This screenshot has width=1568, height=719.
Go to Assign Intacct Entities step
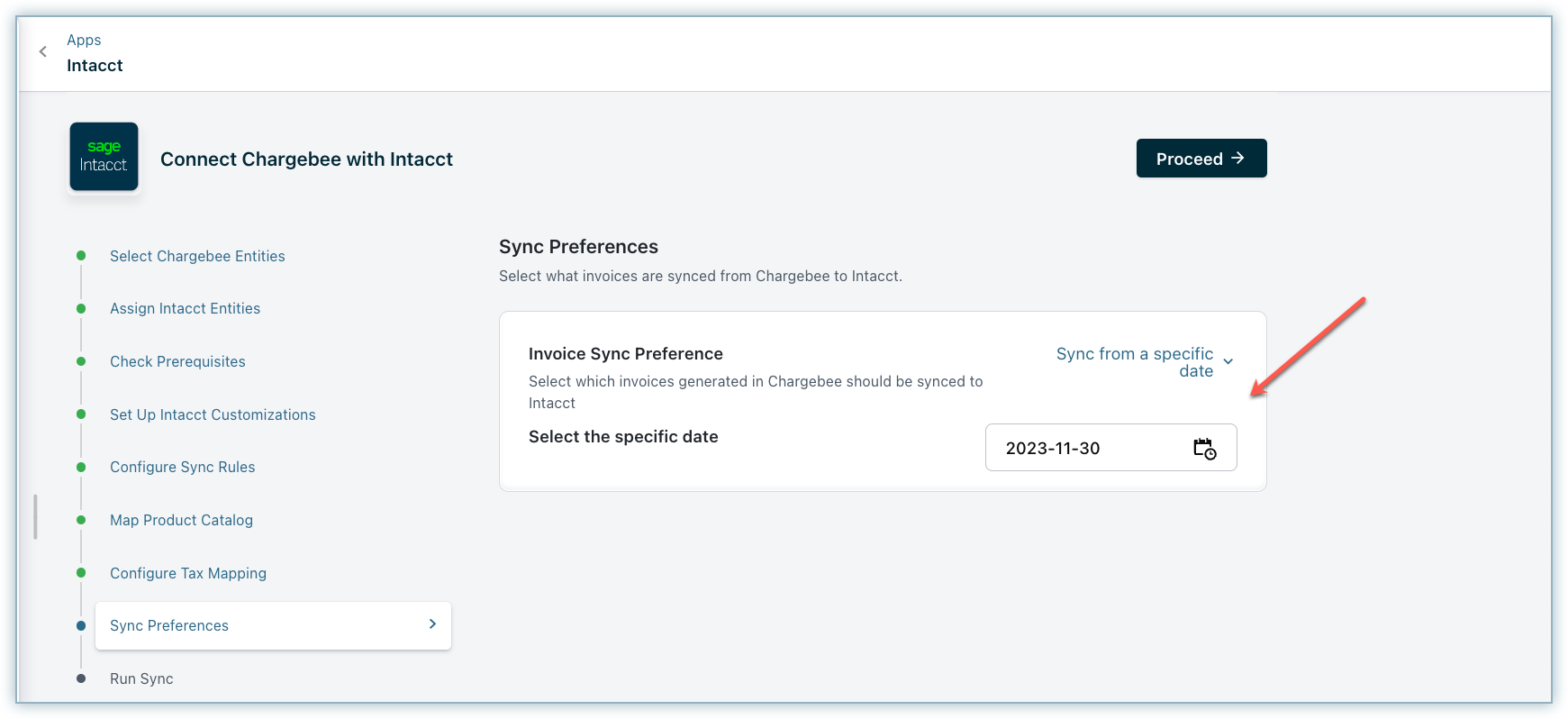click(185, 308)
